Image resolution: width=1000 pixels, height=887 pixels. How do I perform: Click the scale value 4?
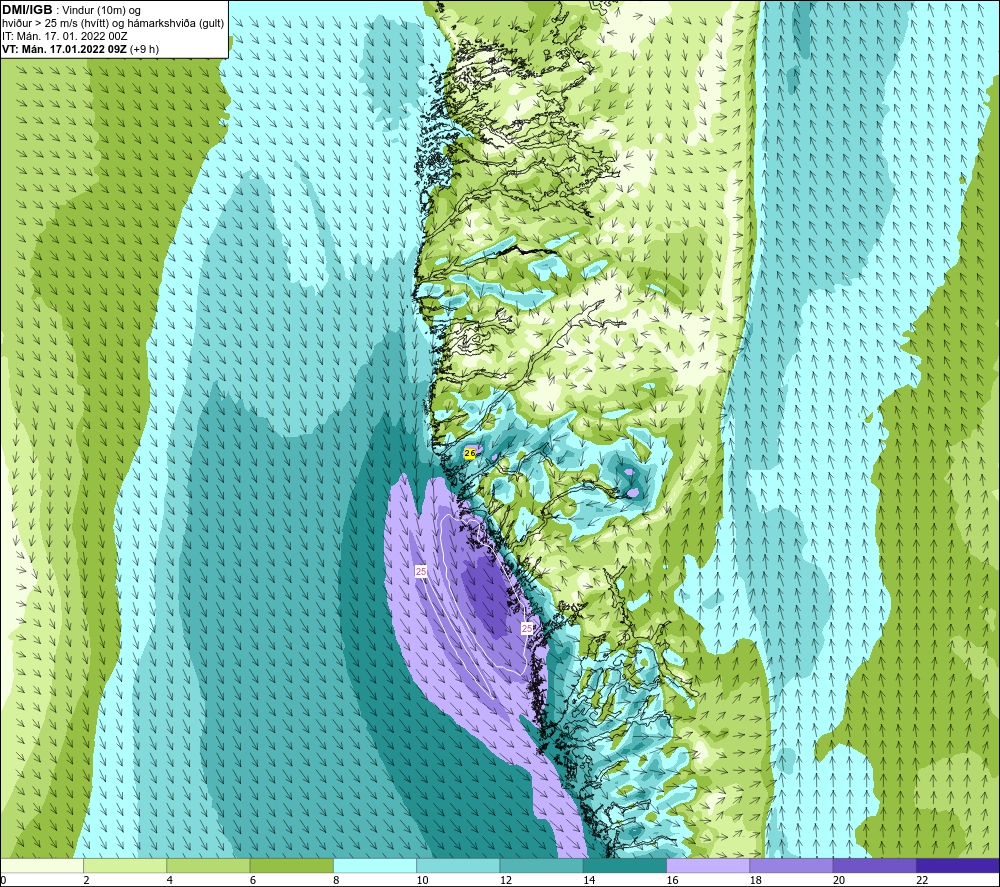170,880
